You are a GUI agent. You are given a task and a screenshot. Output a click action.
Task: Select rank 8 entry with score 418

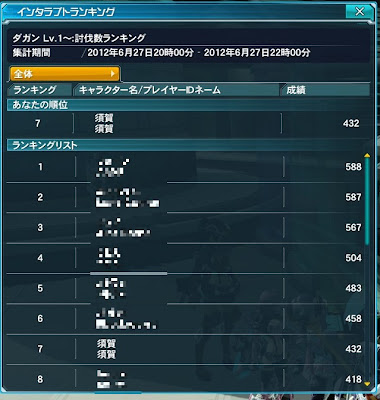(x=185, y=379)
